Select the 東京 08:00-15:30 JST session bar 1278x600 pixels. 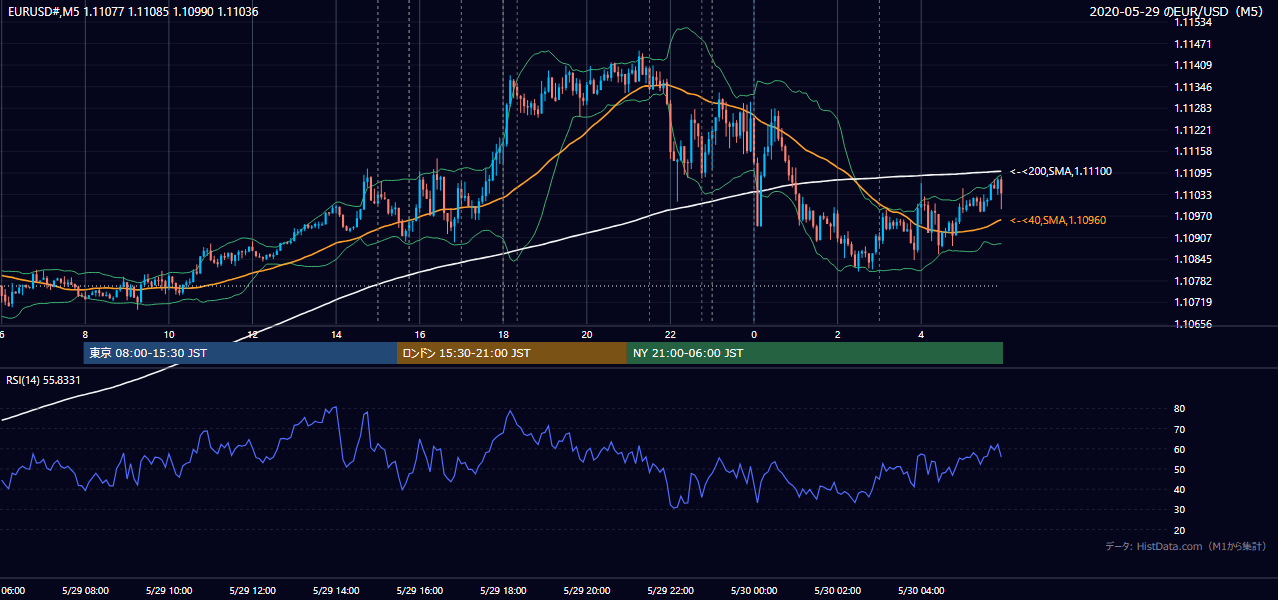pos(240,353)
